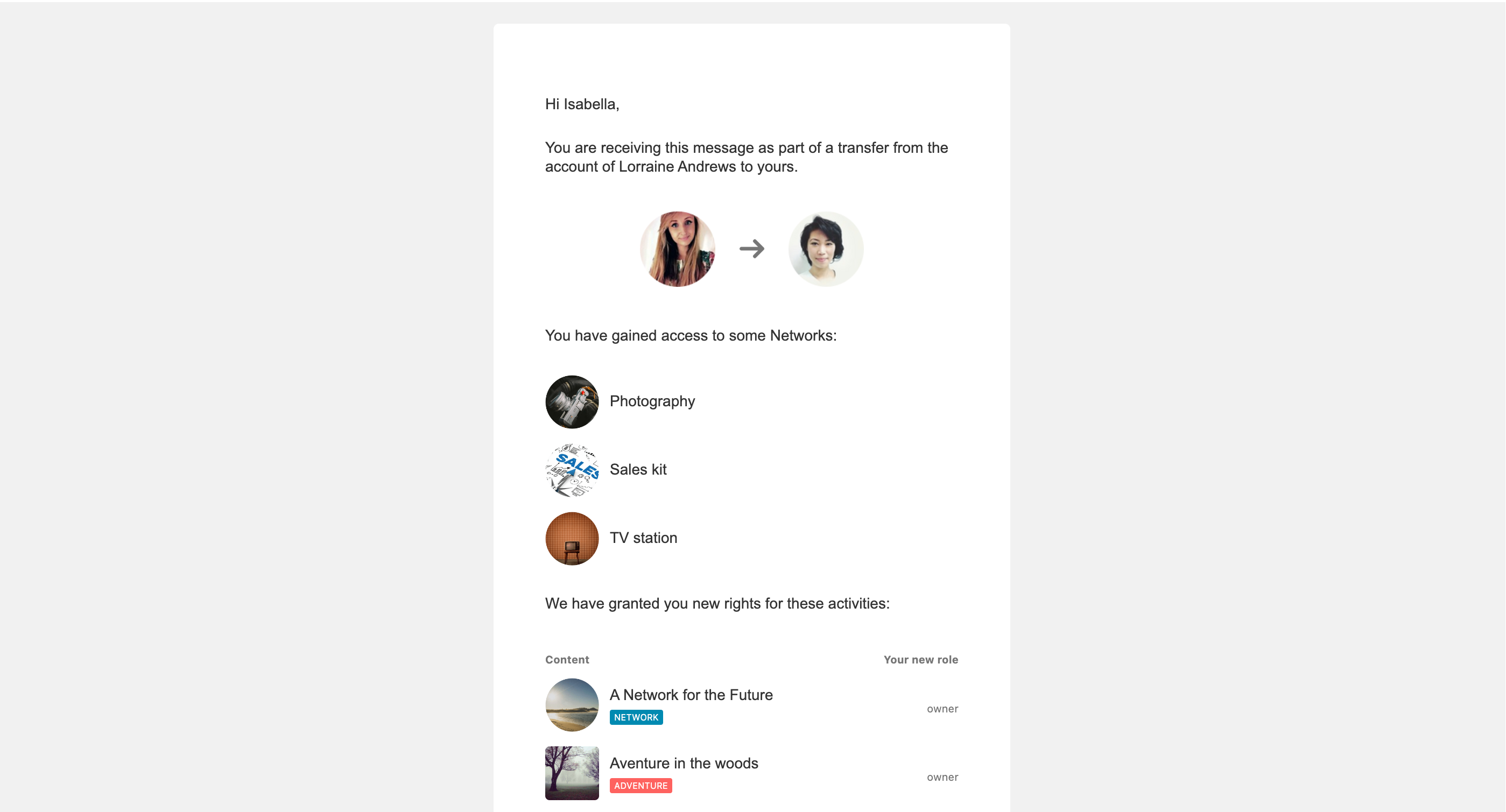Click Isabella's profile avatar
The height and width of the screenshot is (812, 1506).
(826, 249)
